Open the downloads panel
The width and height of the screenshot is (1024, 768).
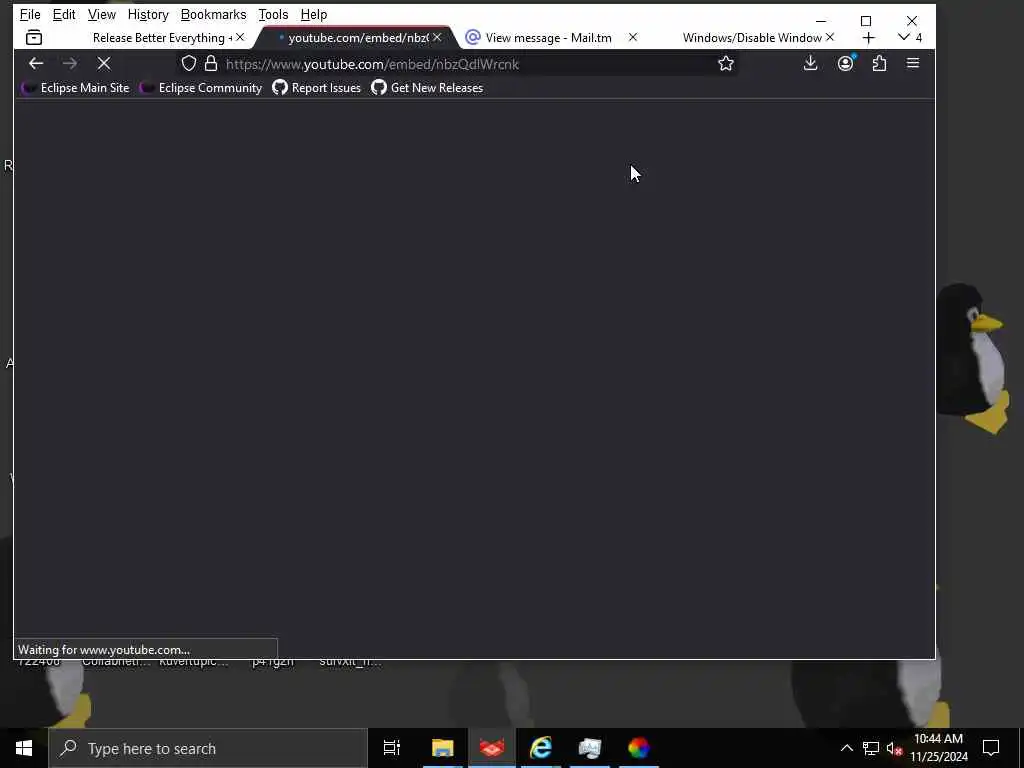(810, 63)
